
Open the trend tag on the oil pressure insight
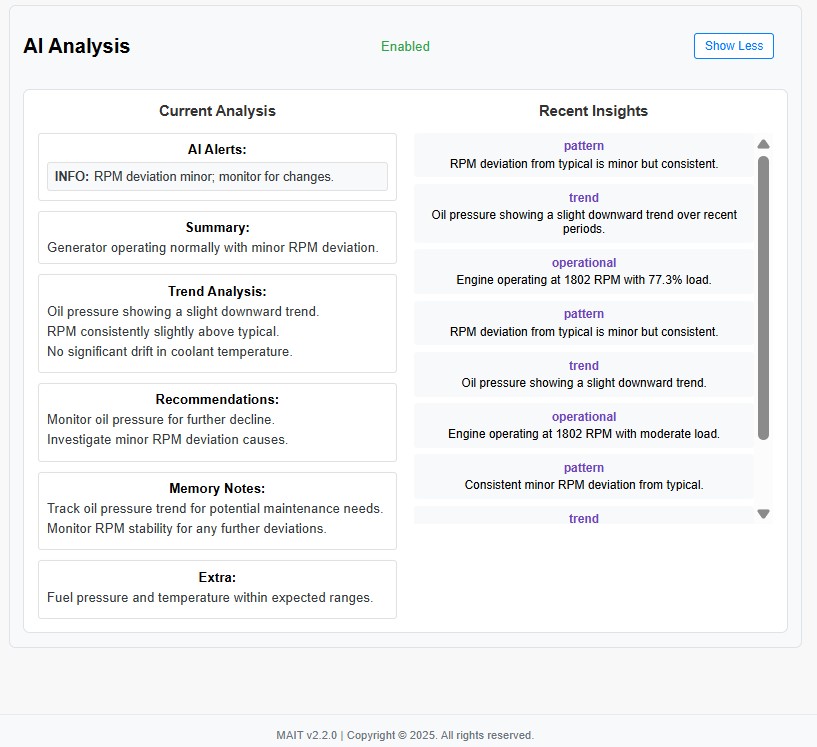pyautogui.click(x=584, y=197)
